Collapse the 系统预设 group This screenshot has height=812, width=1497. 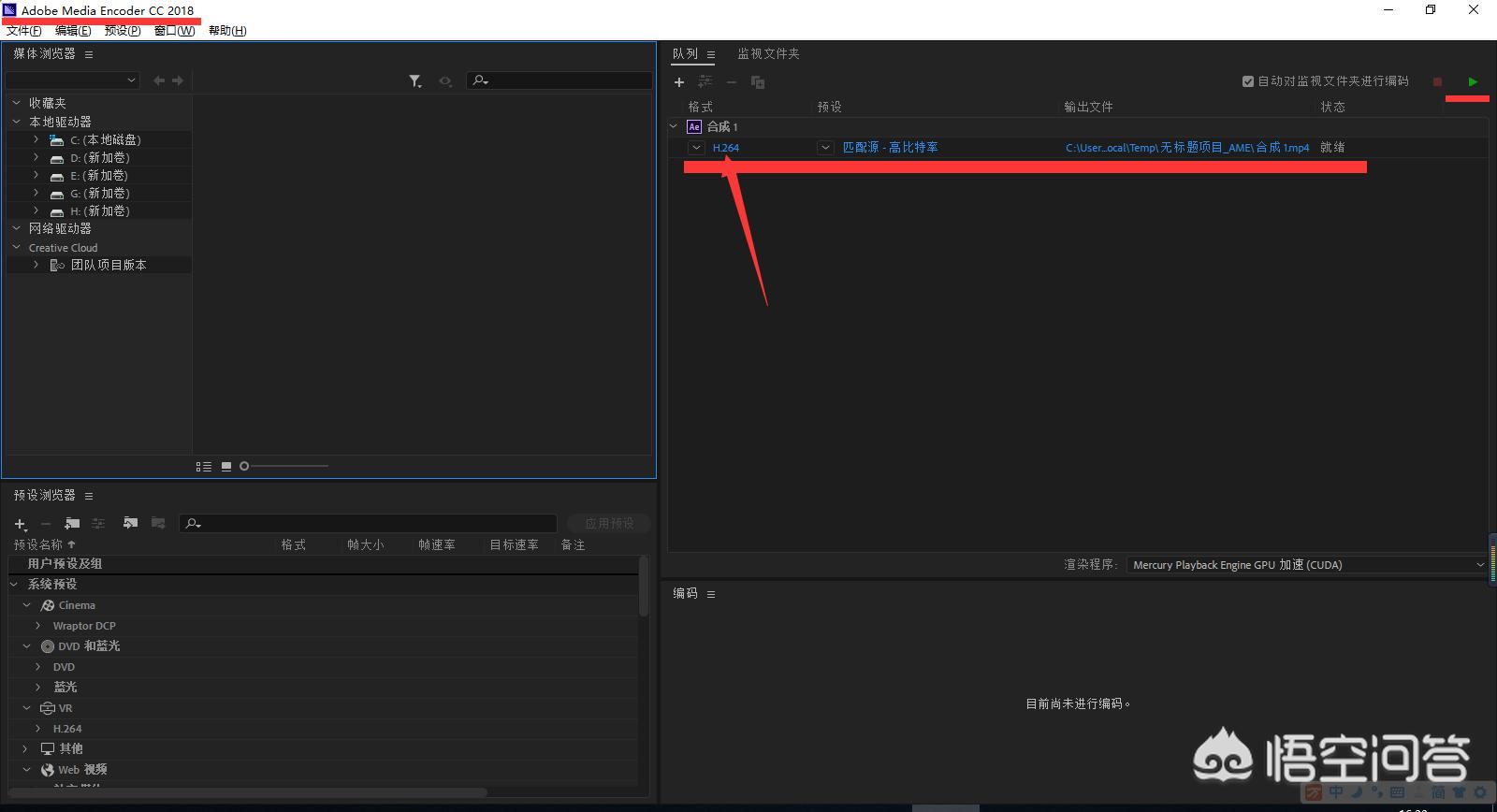tap(14, 584)
